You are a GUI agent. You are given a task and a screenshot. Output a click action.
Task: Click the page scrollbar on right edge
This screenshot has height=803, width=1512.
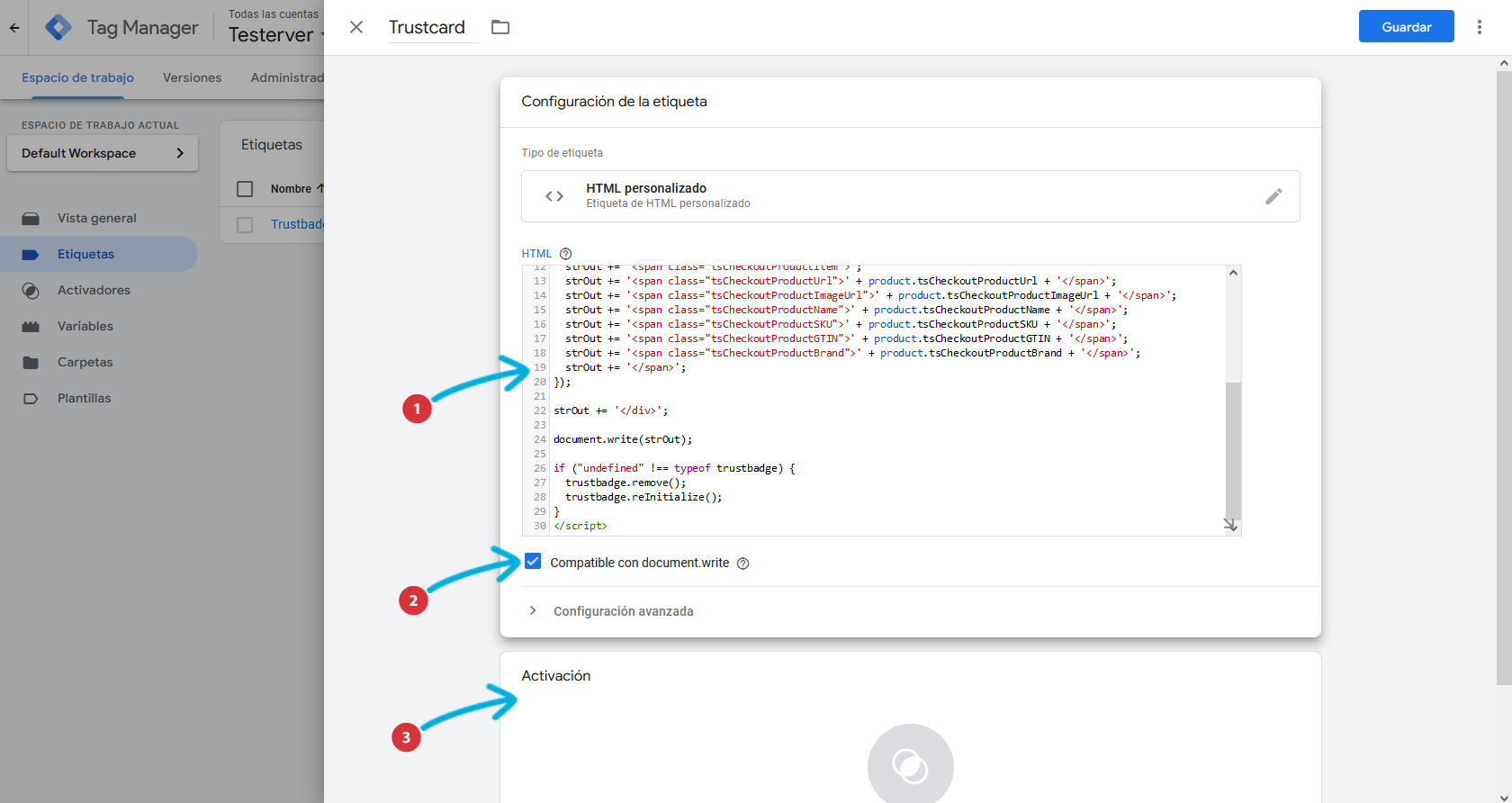pyautogui.click(x=1504, y=378)
